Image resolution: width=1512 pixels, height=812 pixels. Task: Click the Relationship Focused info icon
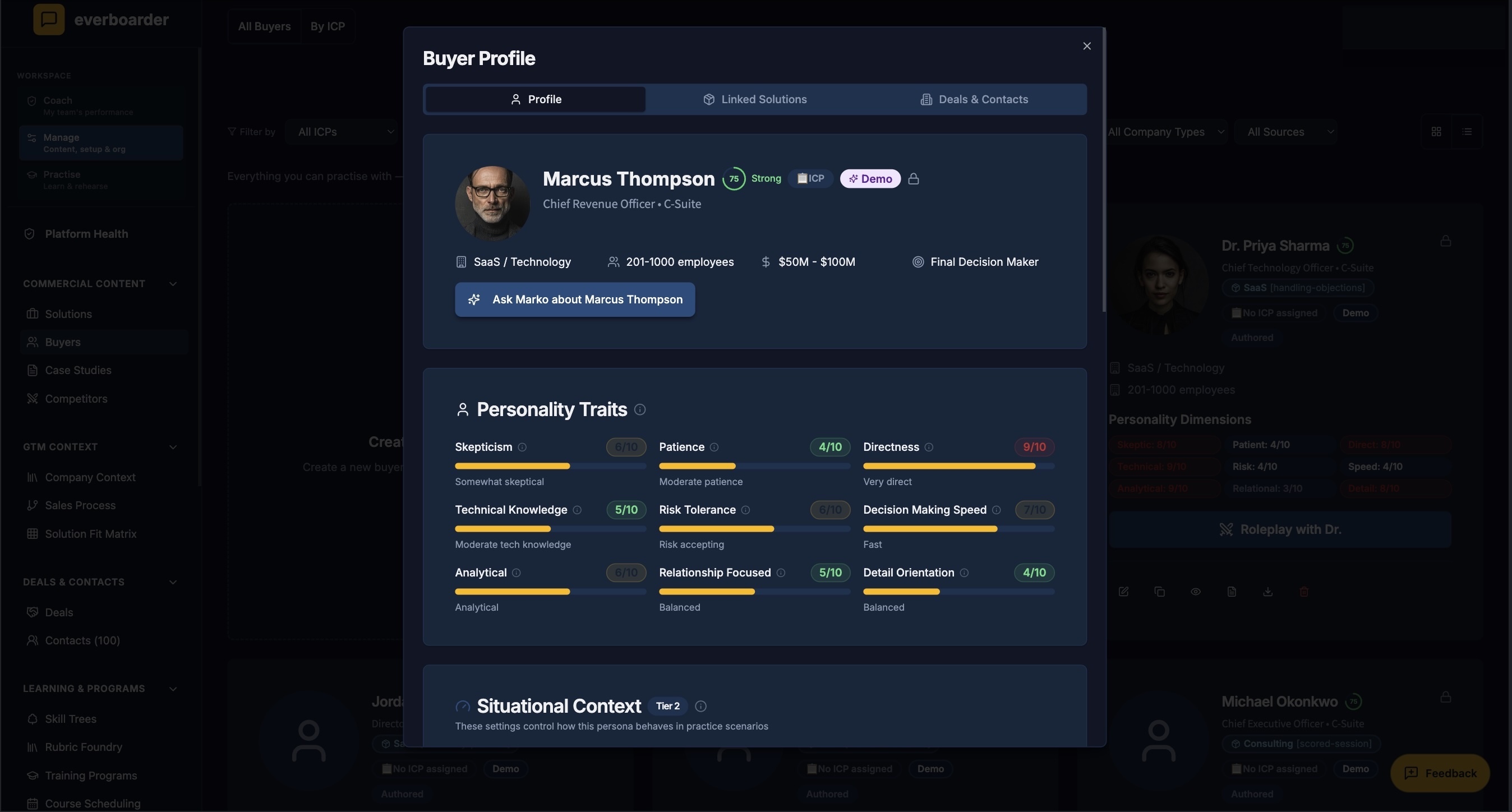781,573
